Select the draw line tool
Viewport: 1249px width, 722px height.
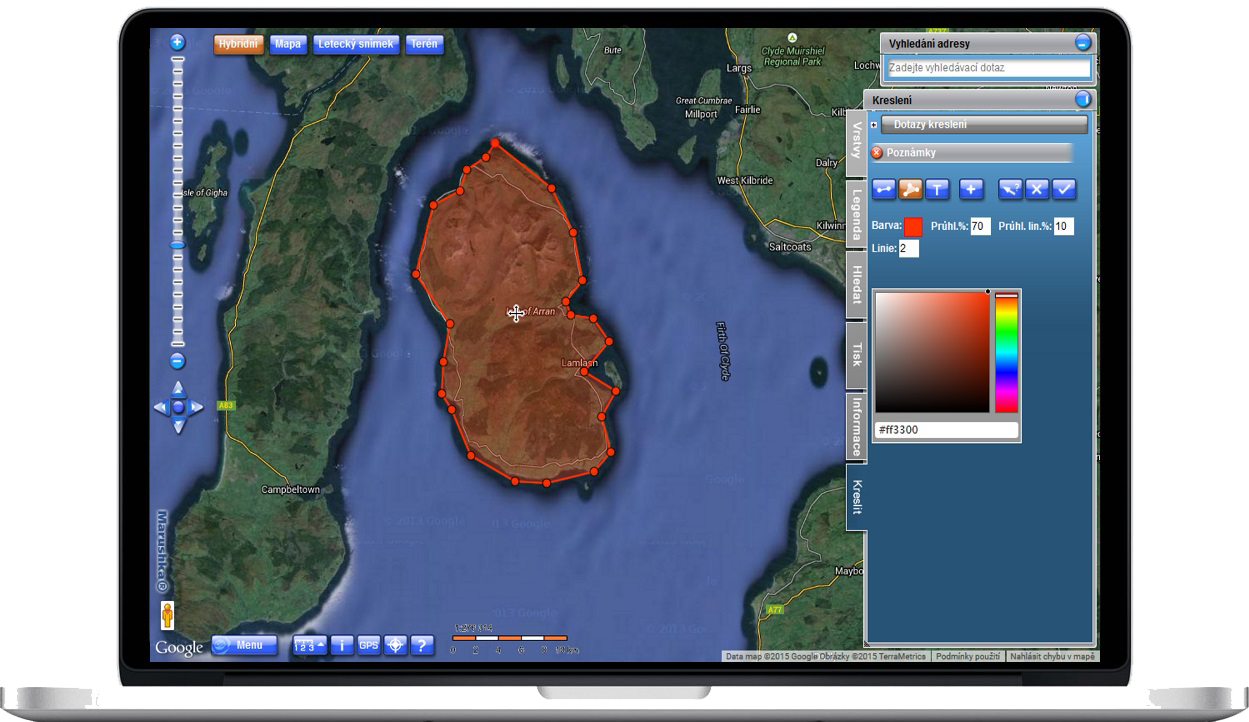884,189
